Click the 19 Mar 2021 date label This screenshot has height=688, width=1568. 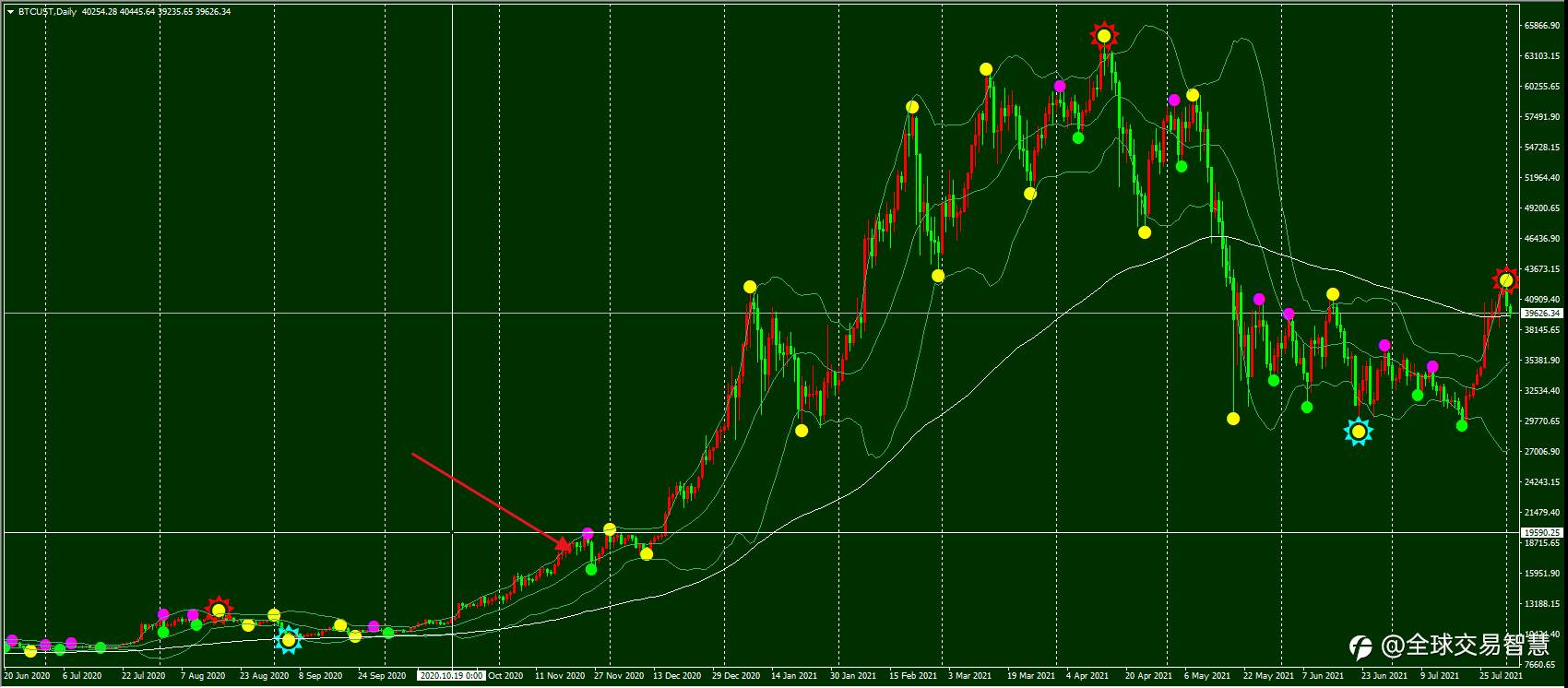[x=1029, y=676]
